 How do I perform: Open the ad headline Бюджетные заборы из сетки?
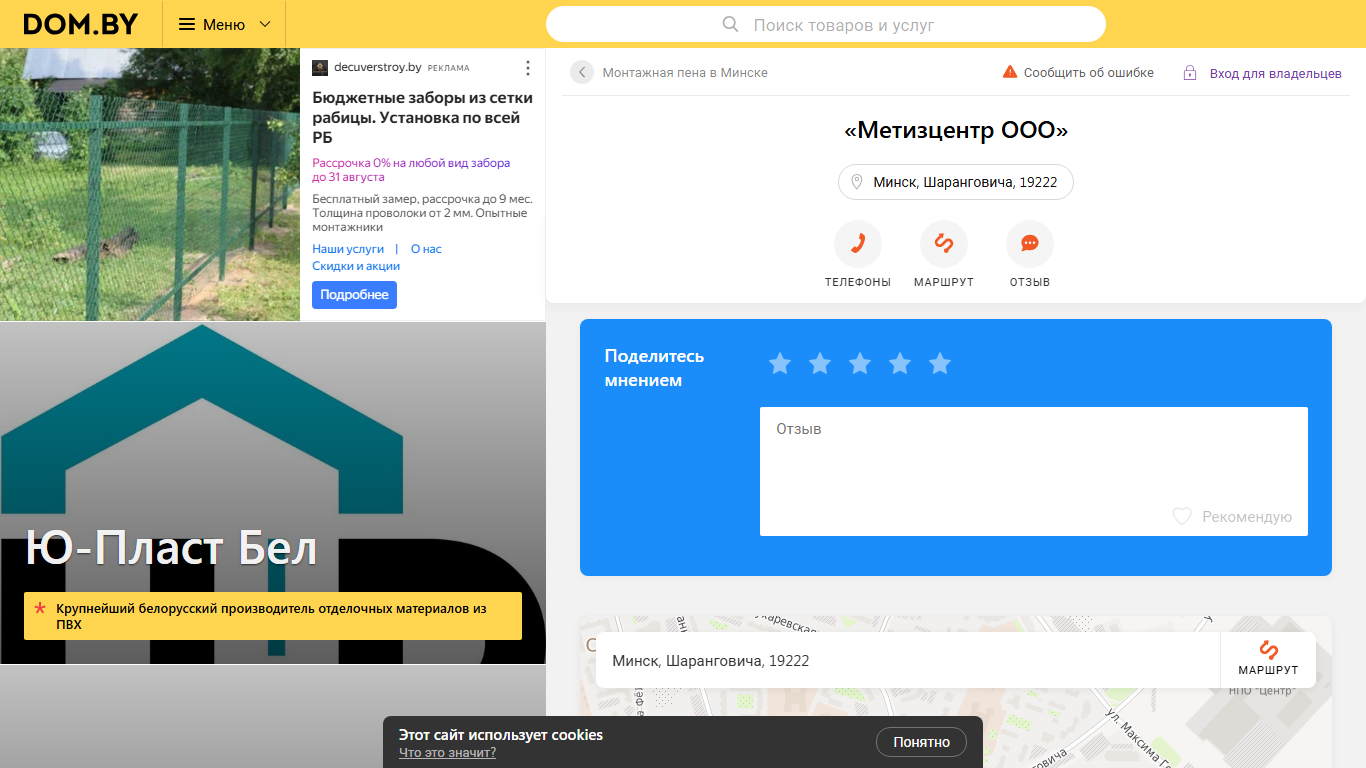tap(422, 117)
